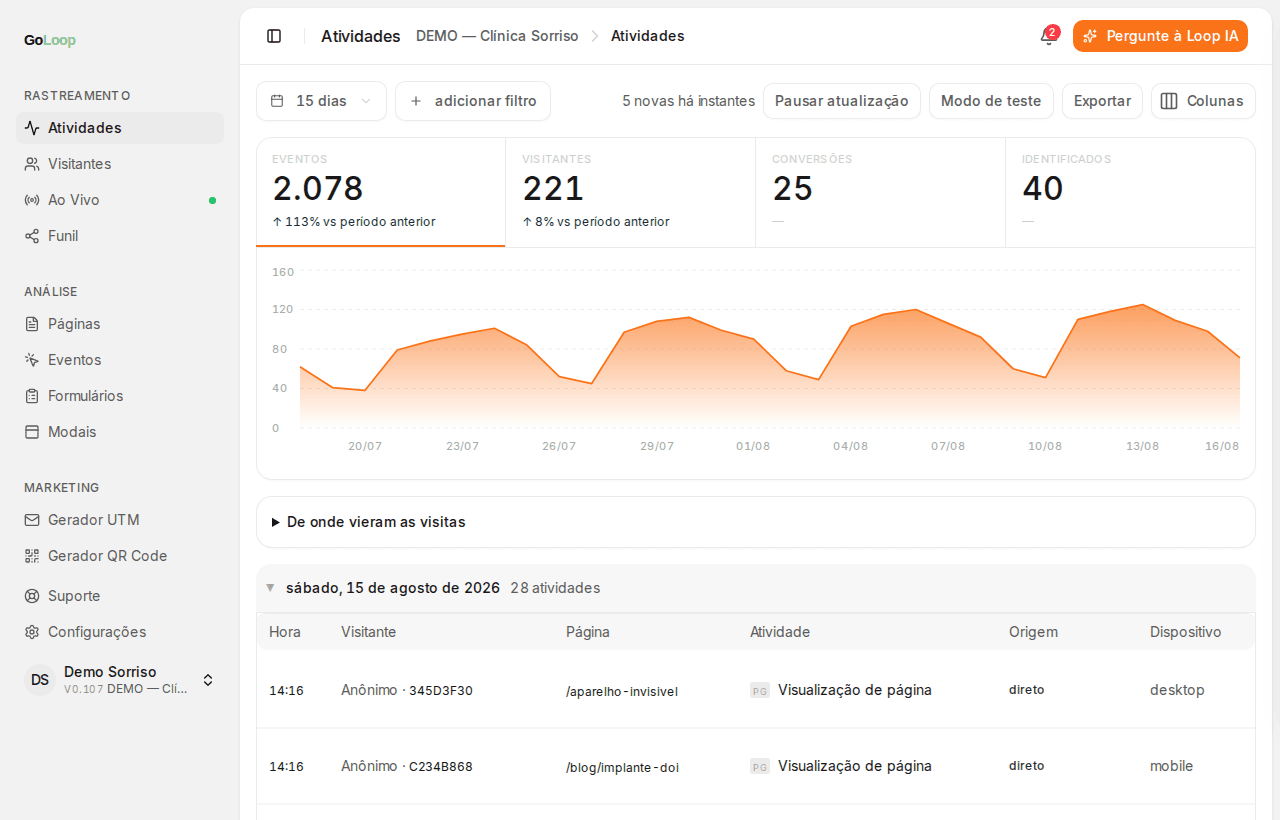Pause updates with Pausar atualização
Viewport: 1280px width, 820px height.
coord(842,101)
